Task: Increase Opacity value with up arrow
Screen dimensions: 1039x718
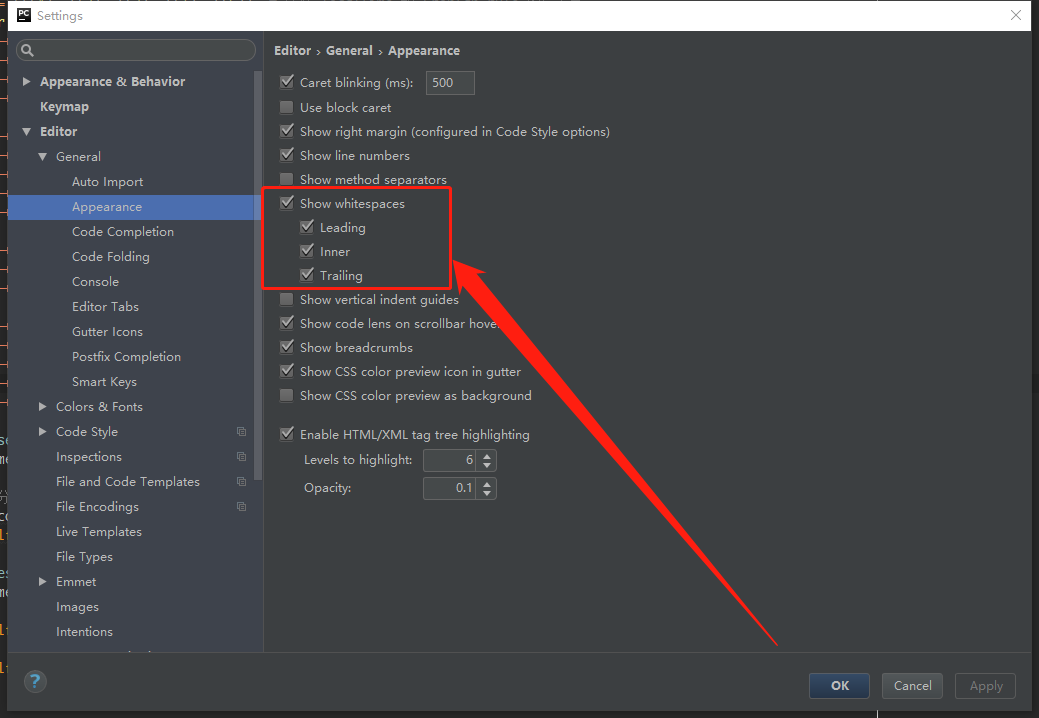Action: click(x=487, y=484)
